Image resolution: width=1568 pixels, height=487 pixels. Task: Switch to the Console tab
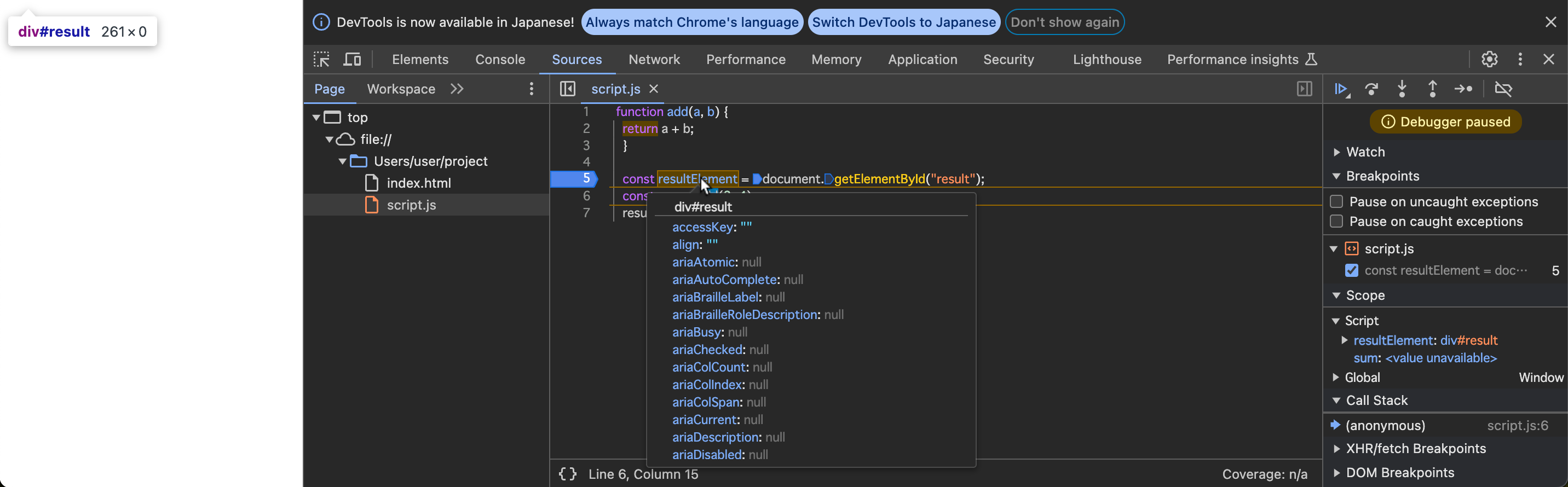point(500,60)
